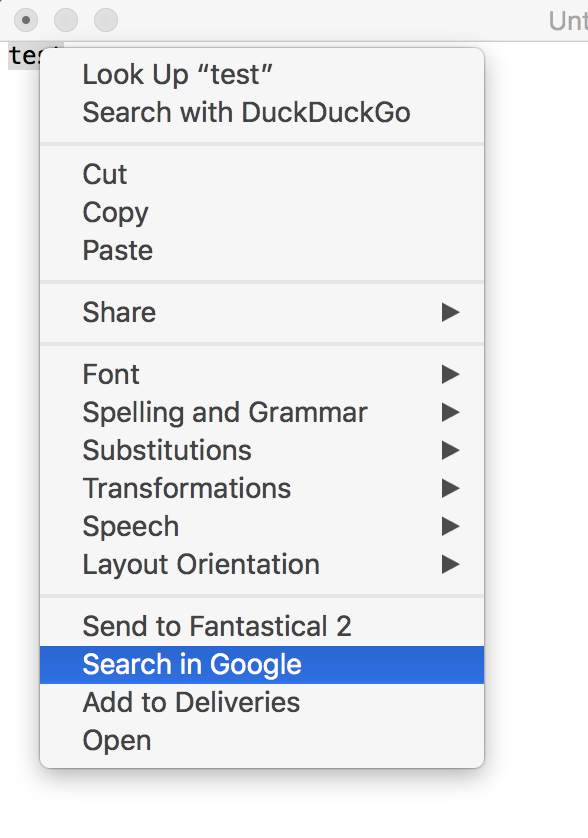Choose Search with DuckDuckGo
Image resolution: width=588 pixels, height=838 pixels.
pyautogui.click(x=262, y=113)
